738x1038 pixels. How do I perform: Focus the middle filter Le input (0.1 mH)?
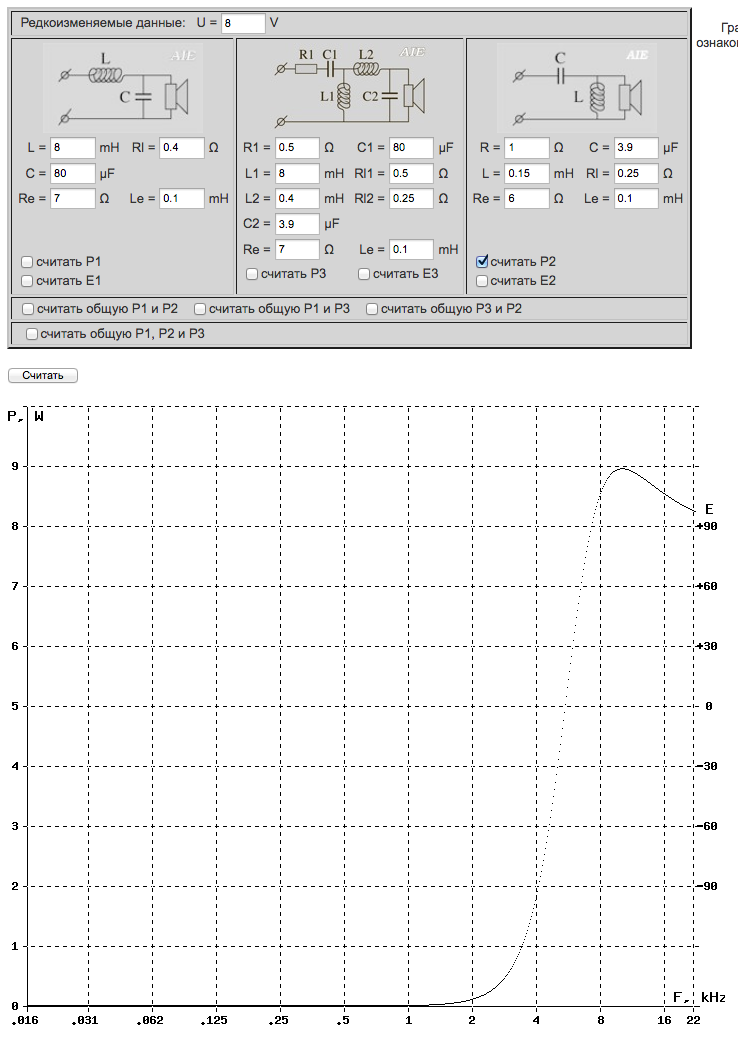click(411, 250)
